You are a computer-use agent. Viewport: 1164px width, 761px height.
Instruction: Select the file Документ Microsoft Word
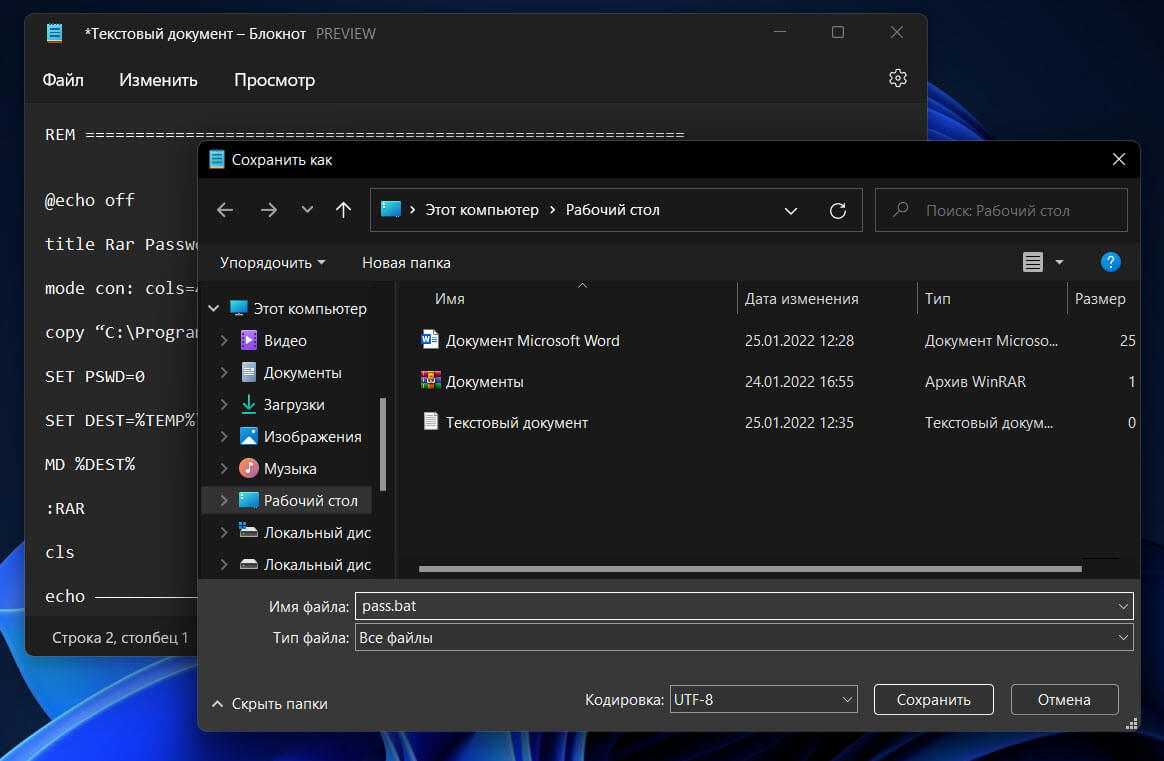click(532, 341)
